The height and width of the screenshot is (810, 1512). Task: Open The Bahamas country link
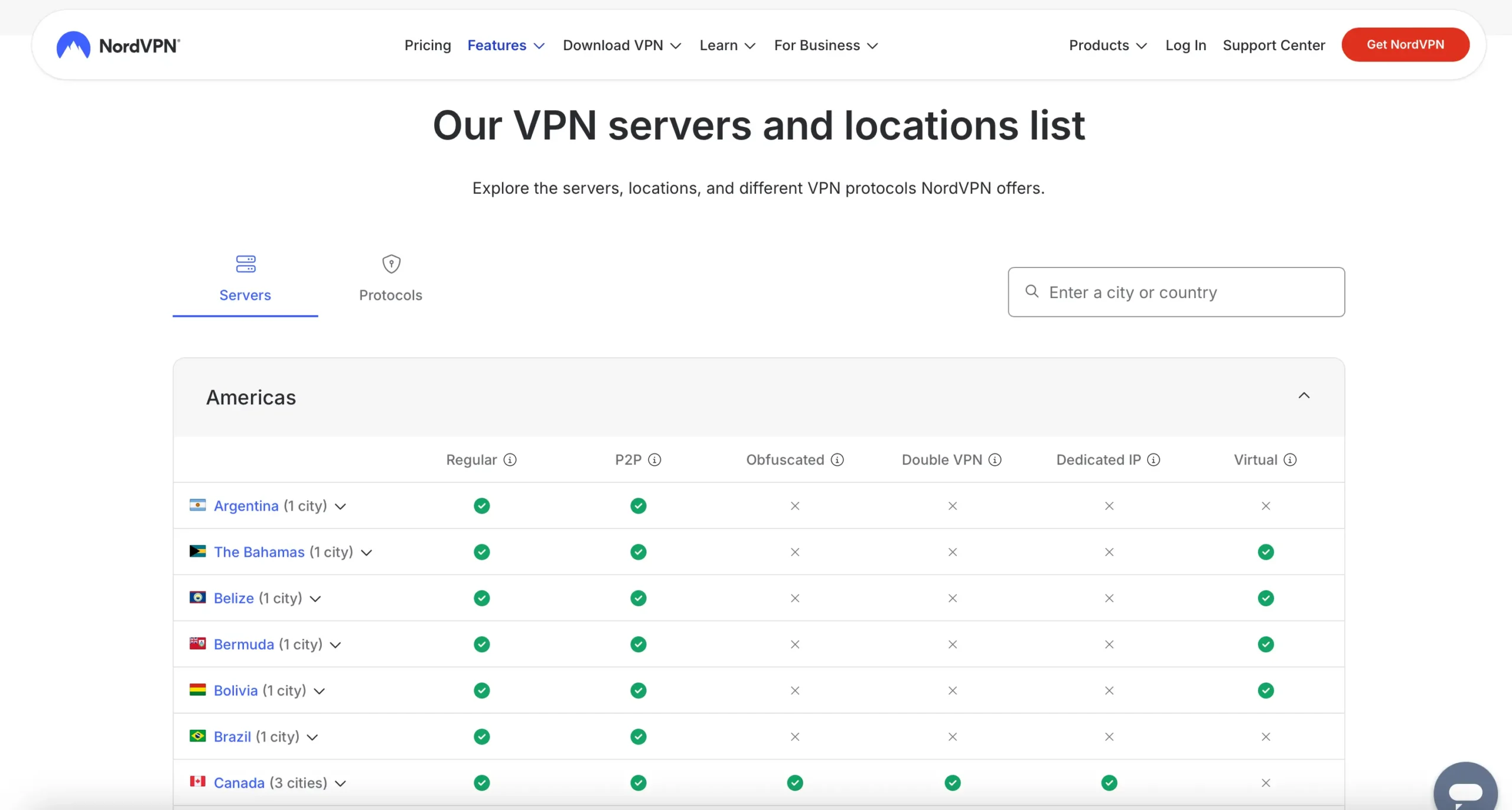coord(259,552)
